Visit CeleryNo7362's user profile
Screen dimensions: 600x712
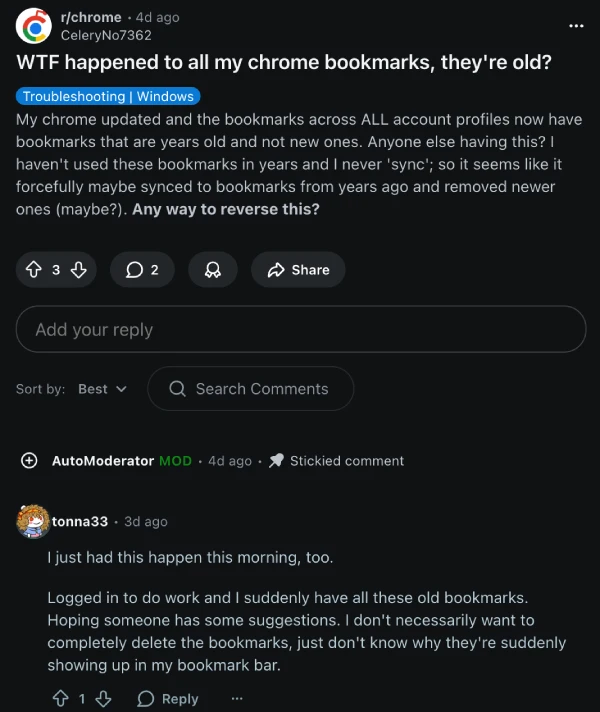pyautogui.click(x=106, y=35)
